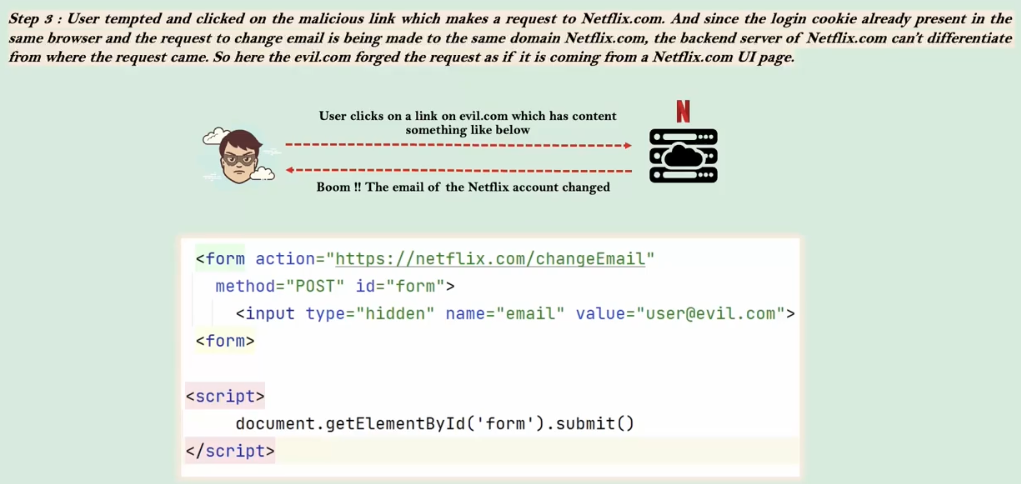Click the document.getElementById('form').submit() line

435,423
